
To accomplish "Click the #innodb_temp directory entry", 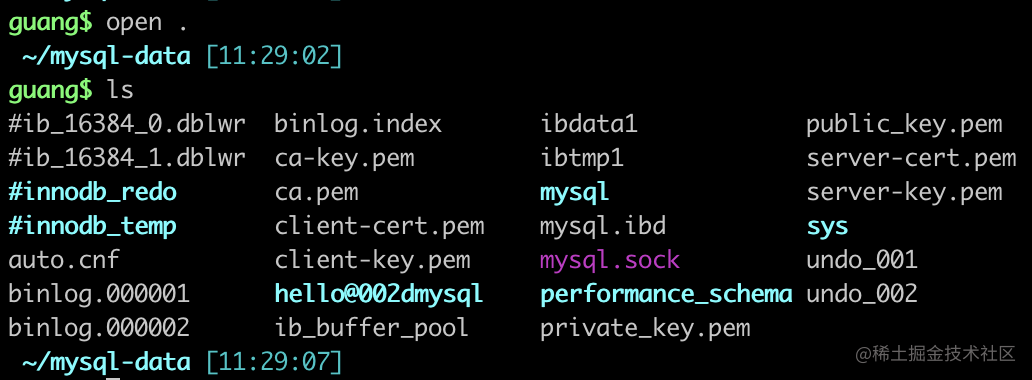I will click(93, 227).
